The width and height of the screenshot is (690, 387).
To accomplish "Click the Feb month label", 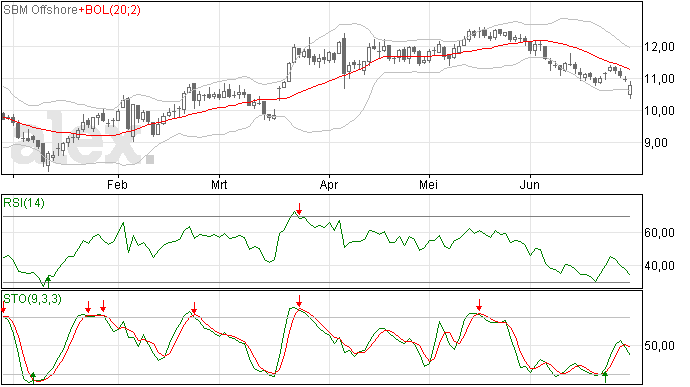I will (x=117, y=184).
